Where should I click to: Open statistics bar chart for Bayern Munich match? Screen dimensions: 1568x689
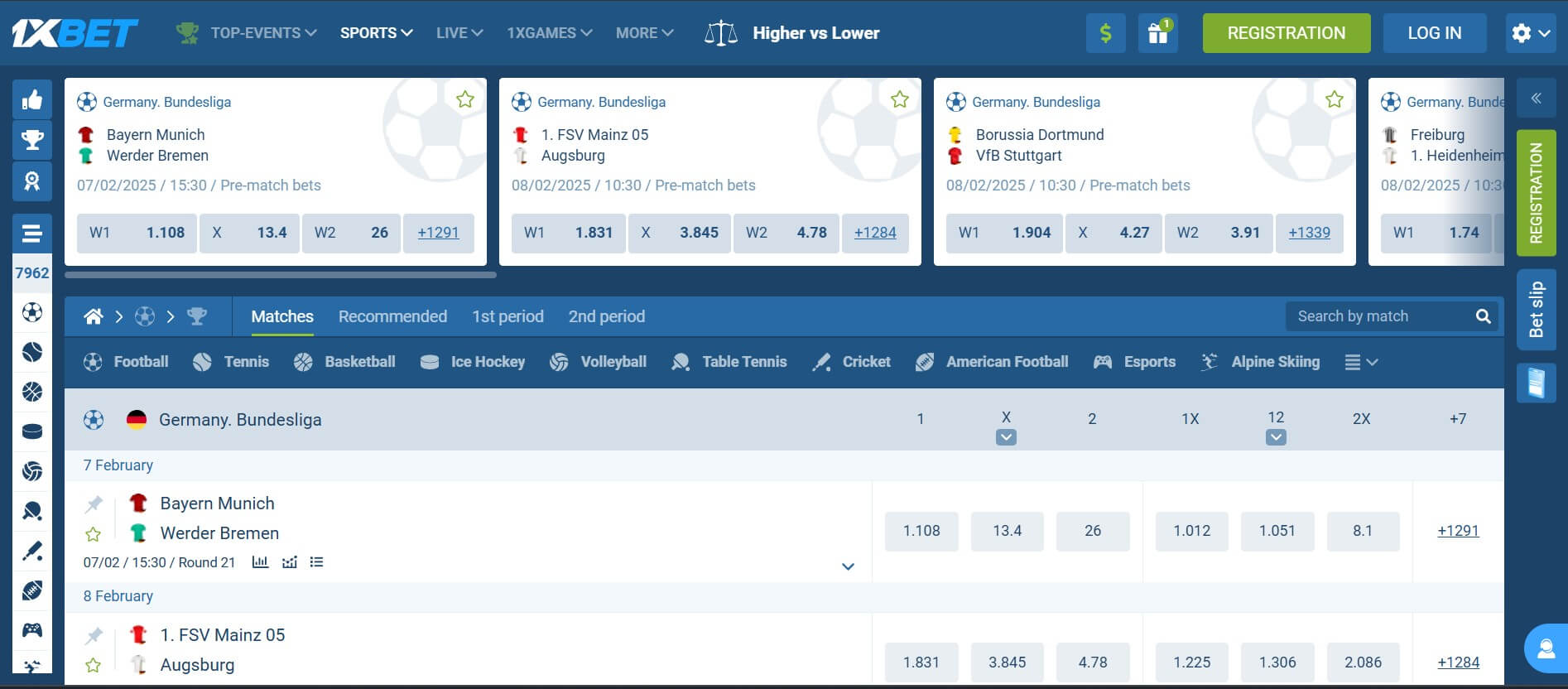coord(260,562)
